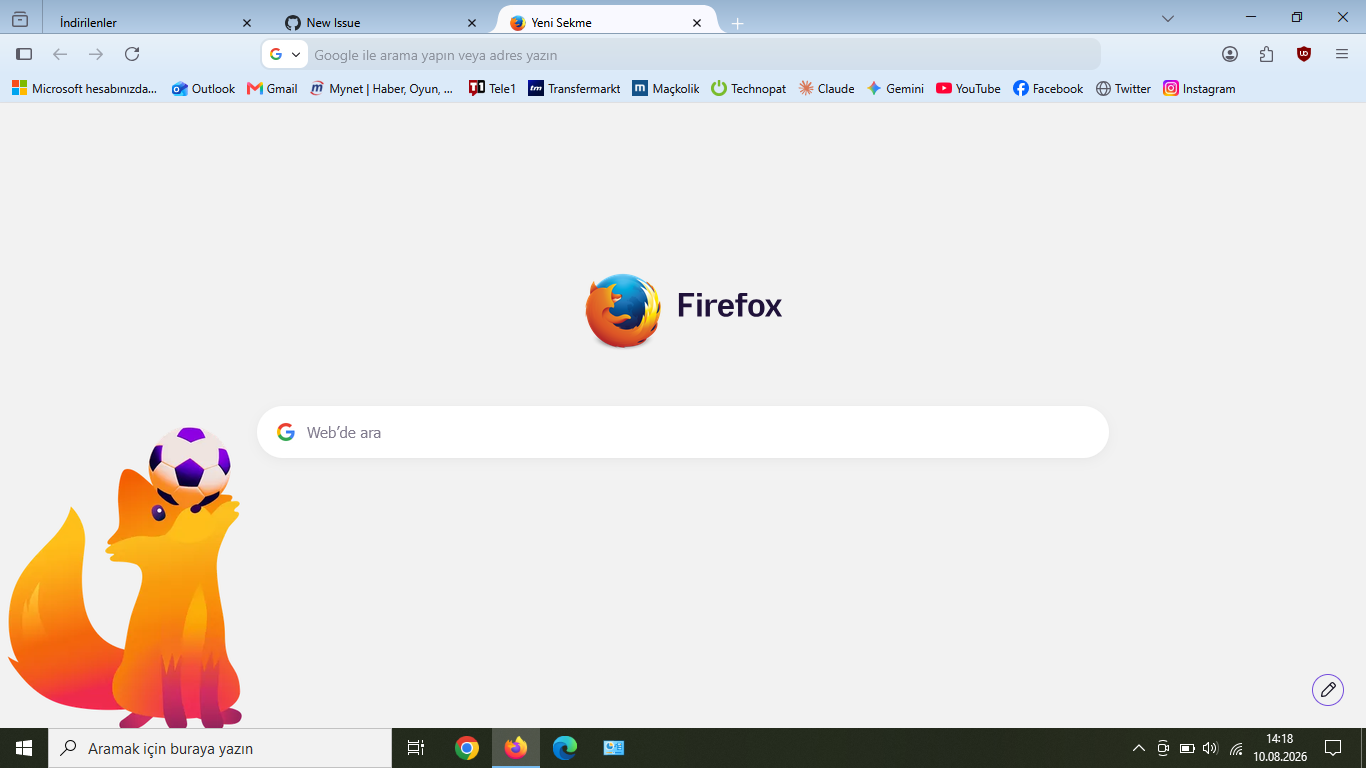
Task: Open the Firefox View icon in tab strip
Action: click(20, 19)
